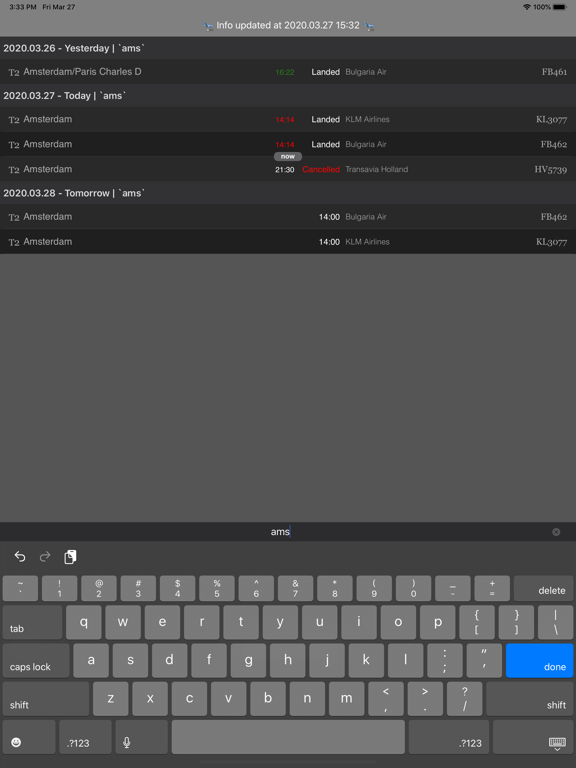Tap the 2020.03.28 - Tomorrow section header
This screenshot has width=576, height=768.
tap(288, 193)
